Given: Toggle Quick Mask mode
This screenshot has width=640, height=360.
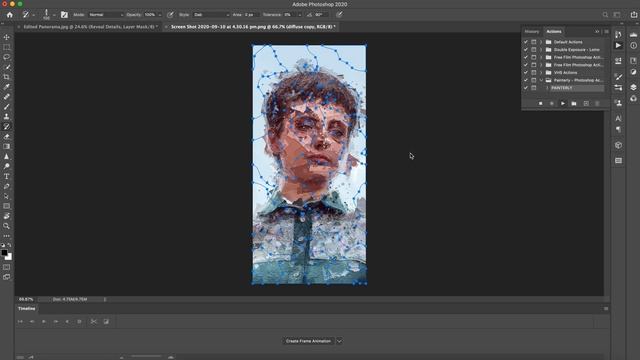Looking at the screenshot, I should pos(7,267).
